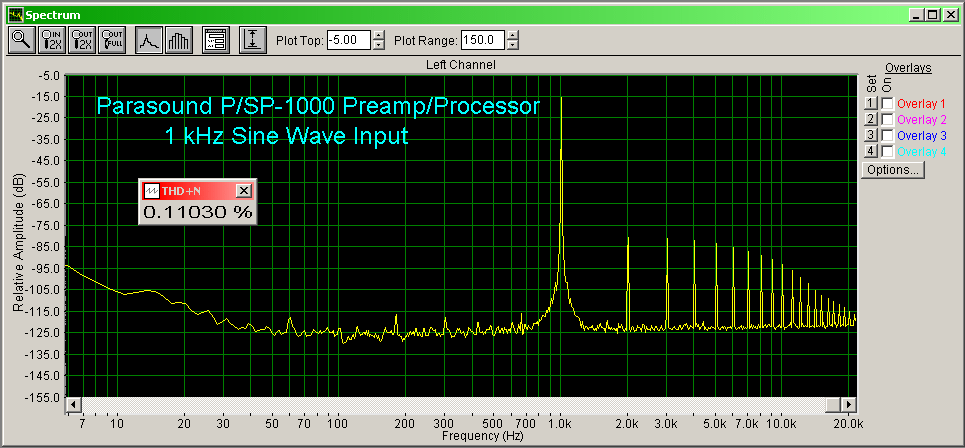
Task: Click the Overlays heading
Action: 908,68
